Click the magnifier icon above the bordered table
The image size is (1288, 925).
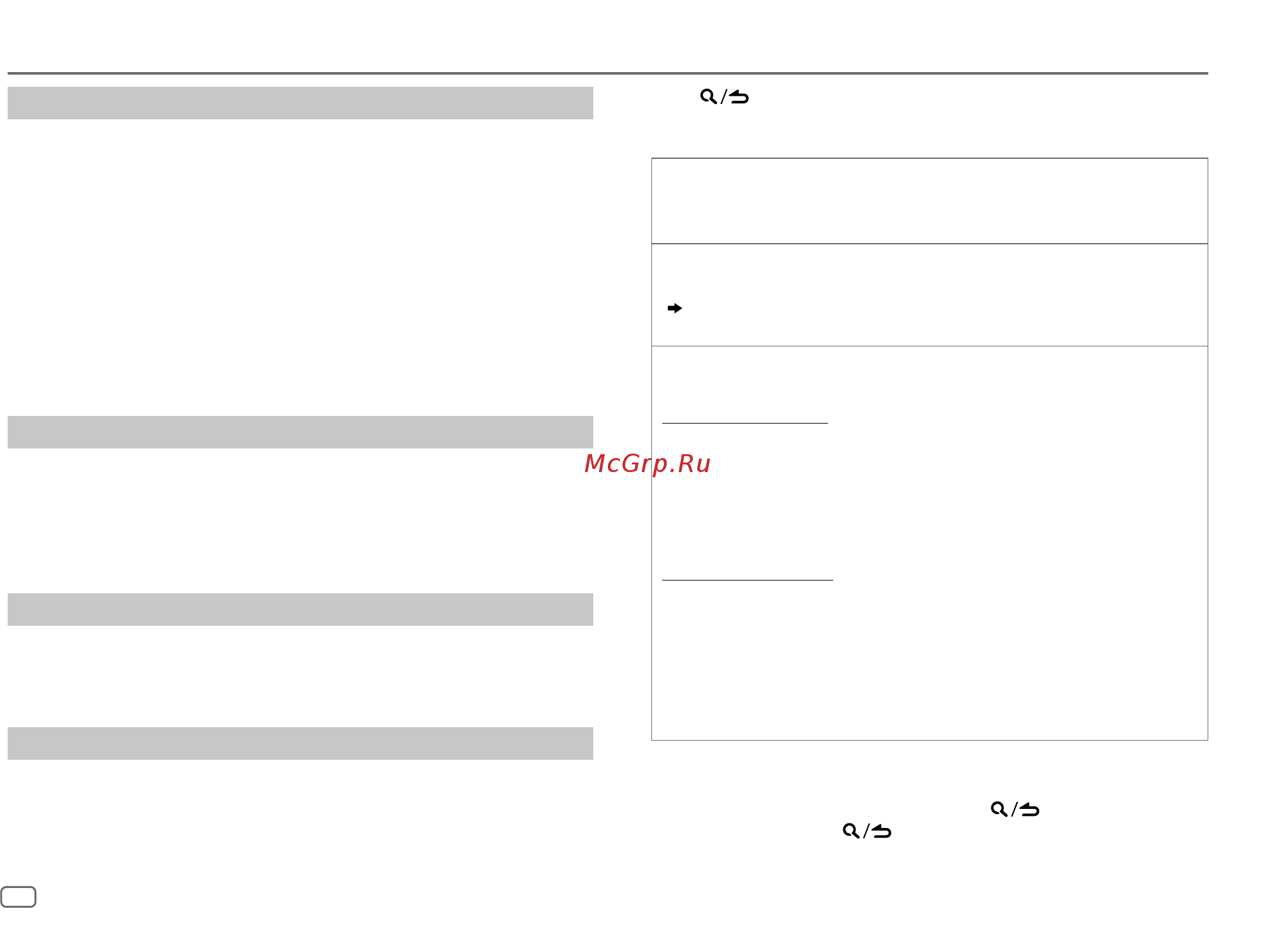click(708, 97)
